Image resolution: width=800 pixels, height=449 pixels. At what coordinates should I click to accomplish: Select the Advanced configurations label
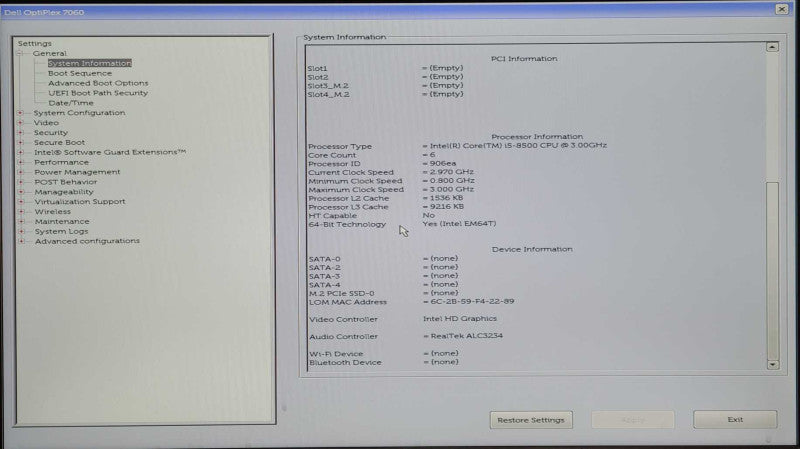coord(87,241)
